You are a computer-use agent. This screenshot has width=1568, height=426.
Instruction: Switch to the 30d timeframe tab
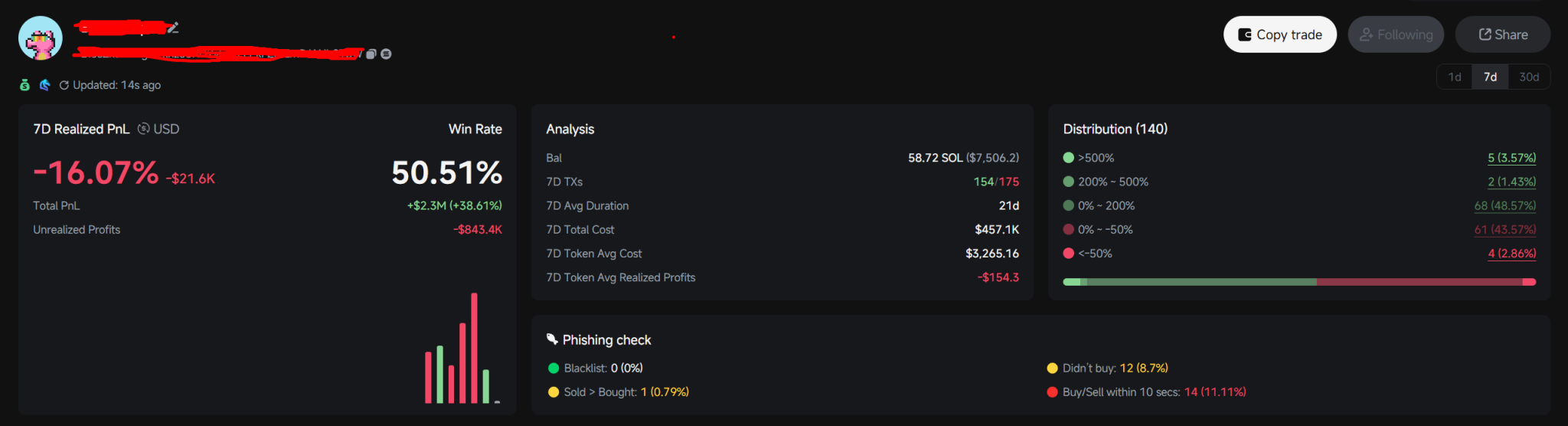(x=1529, y=77)
